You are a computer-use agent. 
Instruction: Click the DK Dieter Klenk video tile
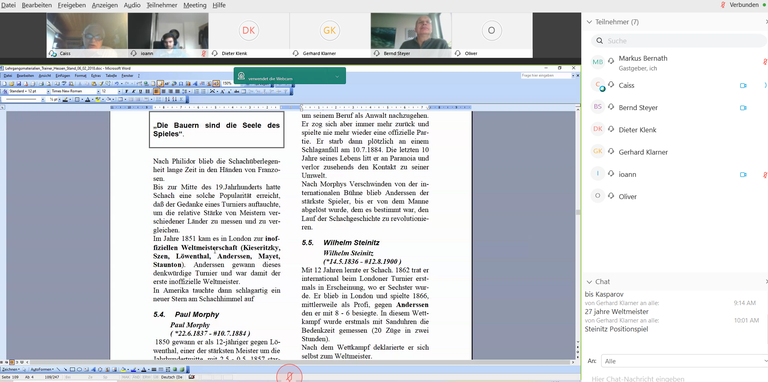tap(249, 35)
